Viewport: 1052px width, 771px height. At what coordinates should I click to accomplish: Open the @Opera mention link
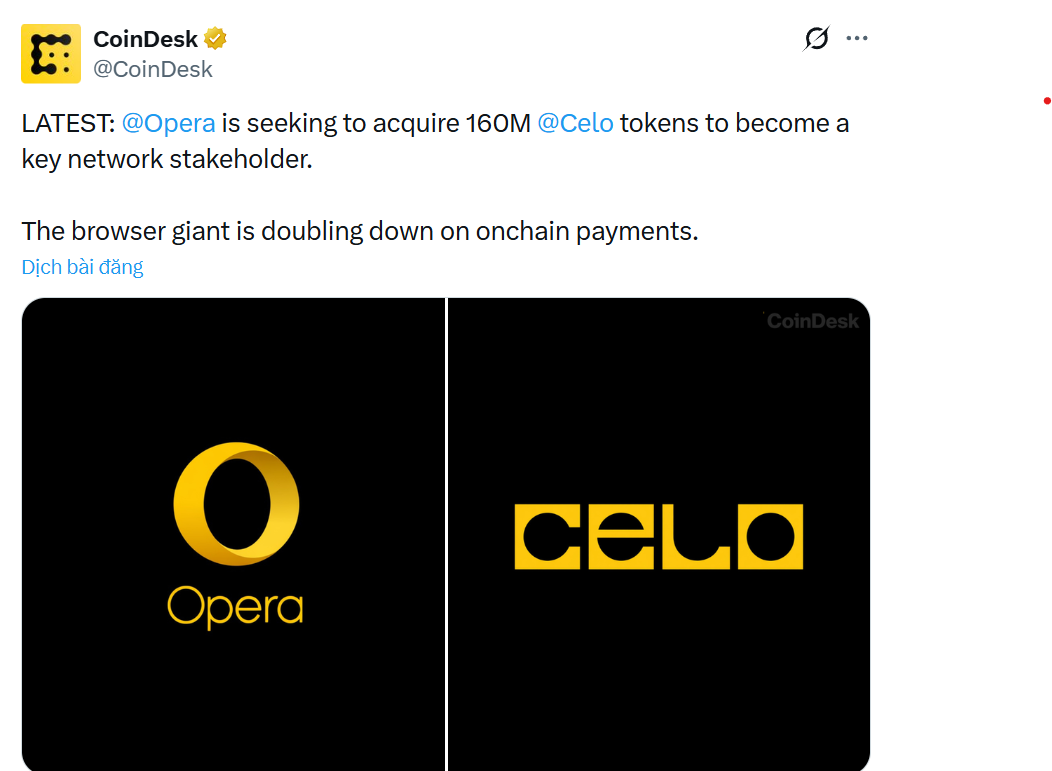pos(168,123)
